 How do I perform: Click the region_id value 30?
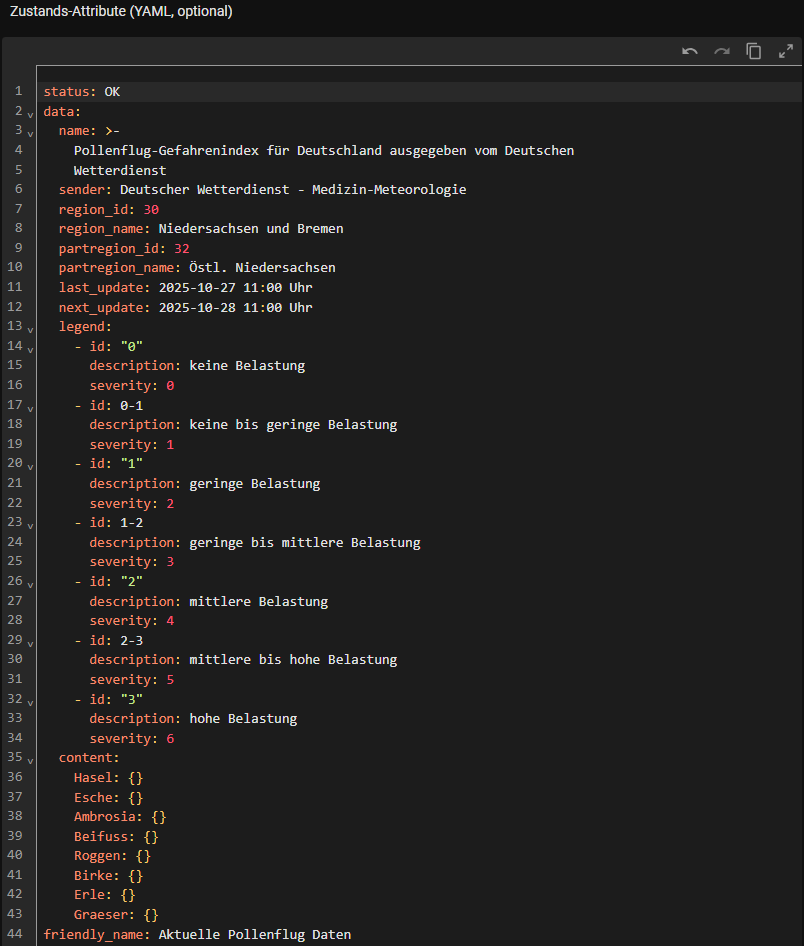(151, 210)
